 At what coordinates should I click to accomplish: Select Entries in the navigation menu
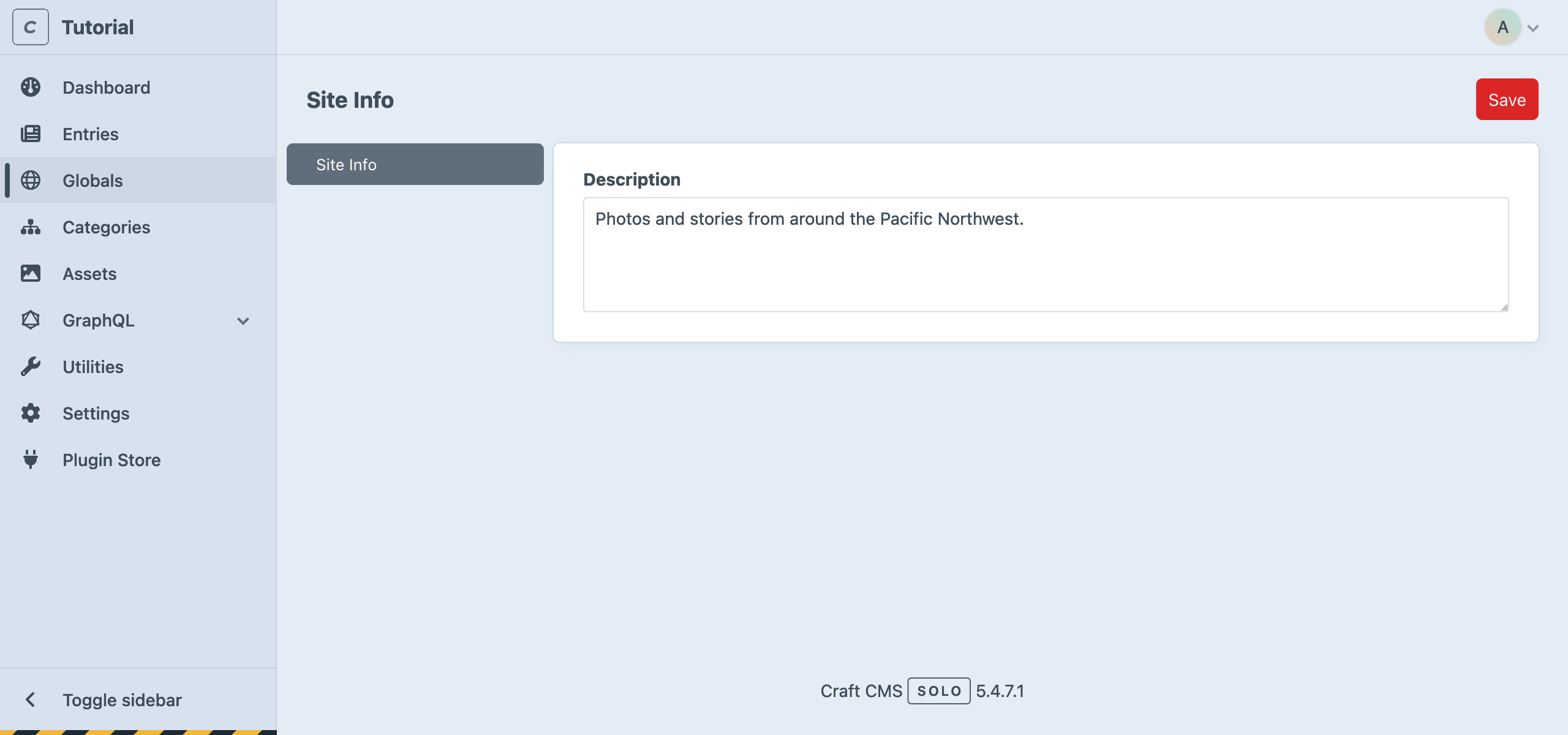point(91,134)
